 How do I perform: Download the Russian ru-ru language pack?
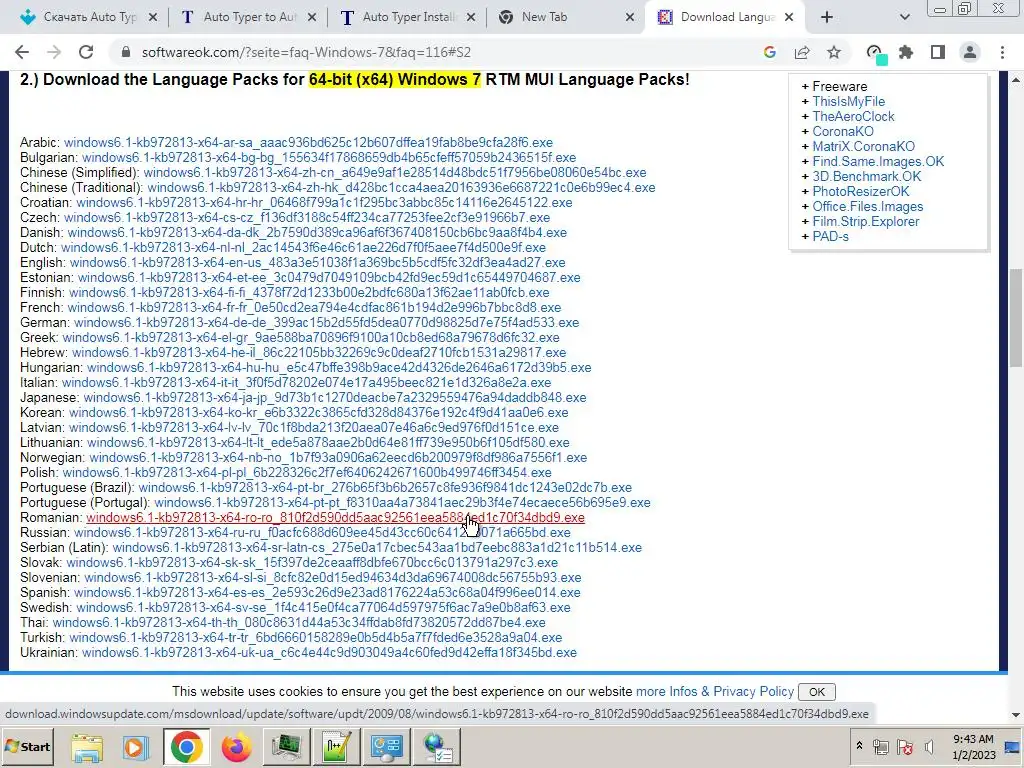coord(322,533)
